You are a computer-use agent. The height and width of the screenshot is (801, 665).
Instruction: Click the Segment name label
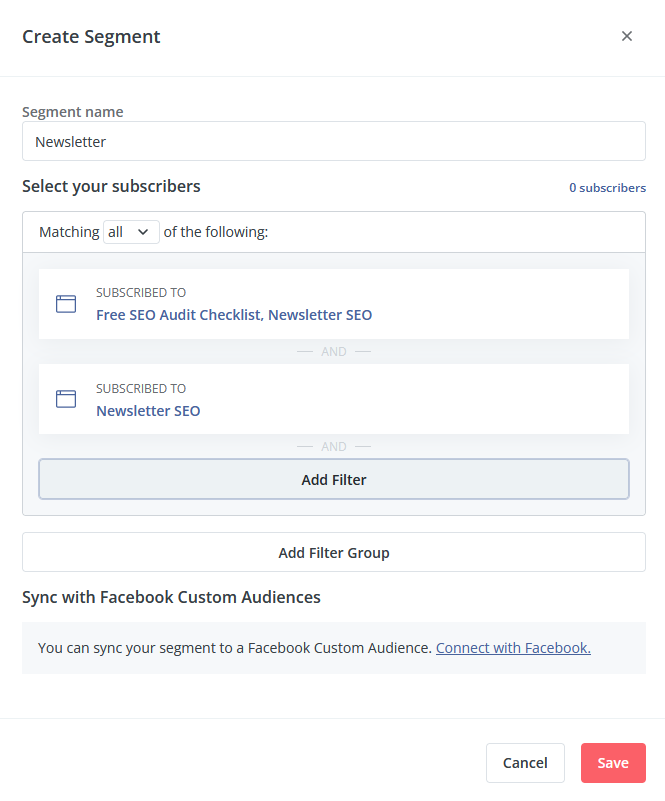pos(73,112)
